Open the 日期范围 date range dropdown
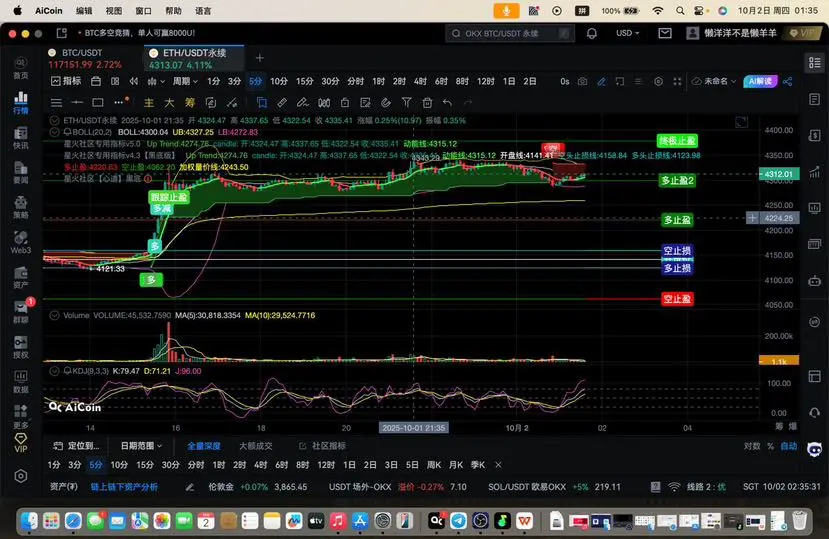 tap(141, 446)
